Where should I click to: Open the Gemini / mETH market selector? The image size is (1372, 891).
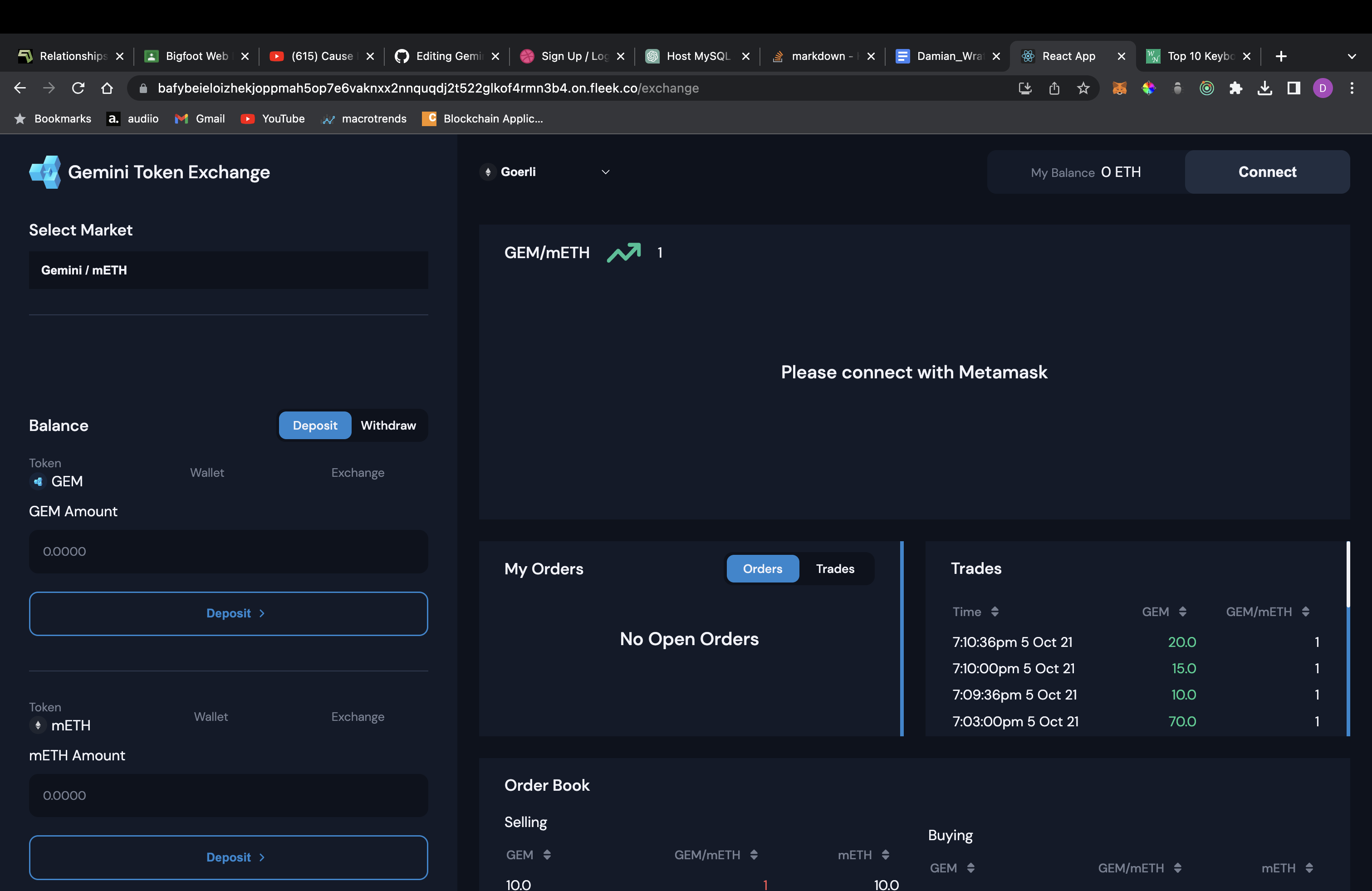(228, 270)
